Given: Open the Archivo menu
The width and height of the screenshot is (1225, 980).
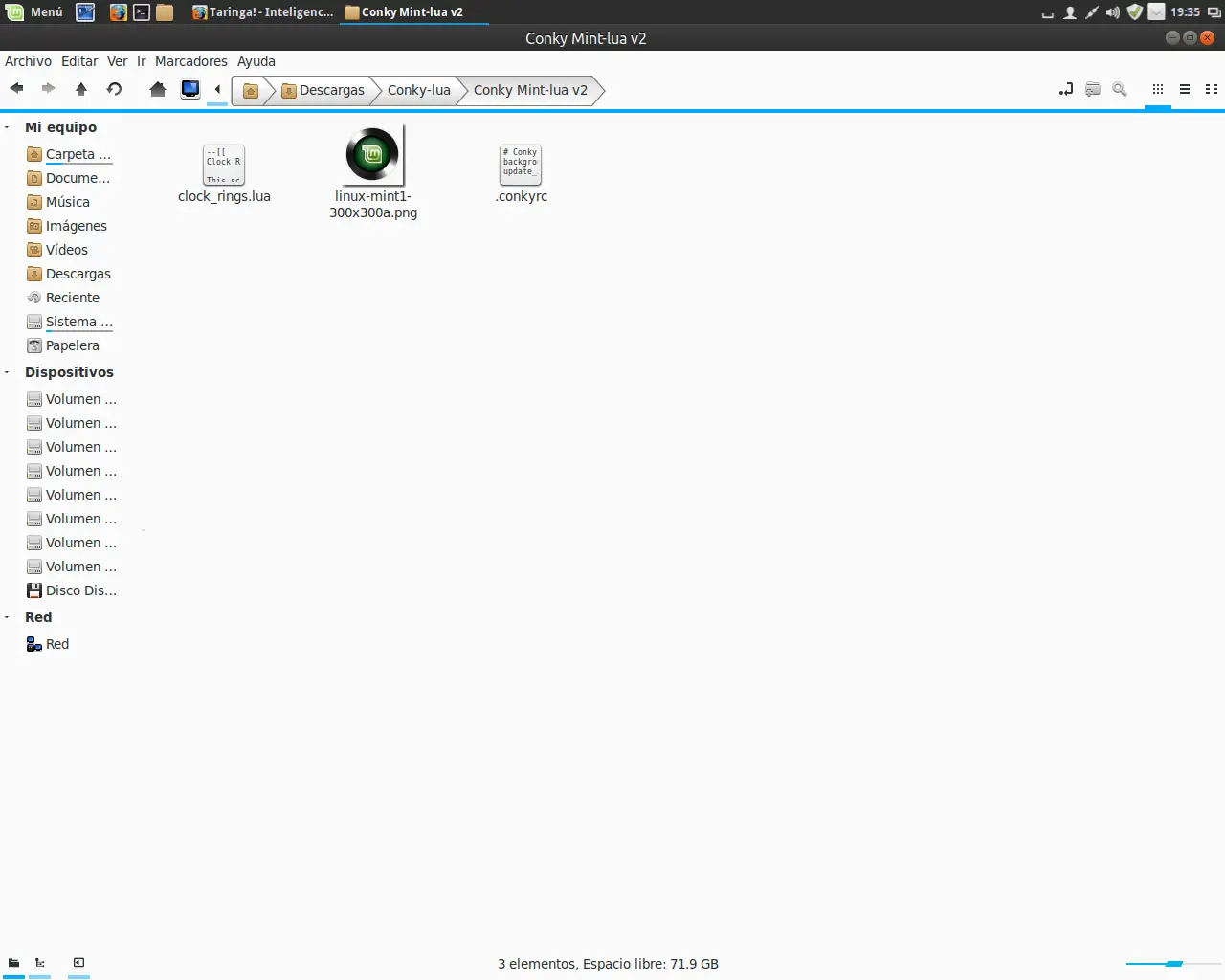Looking at the screenshot, I should 28,60.
